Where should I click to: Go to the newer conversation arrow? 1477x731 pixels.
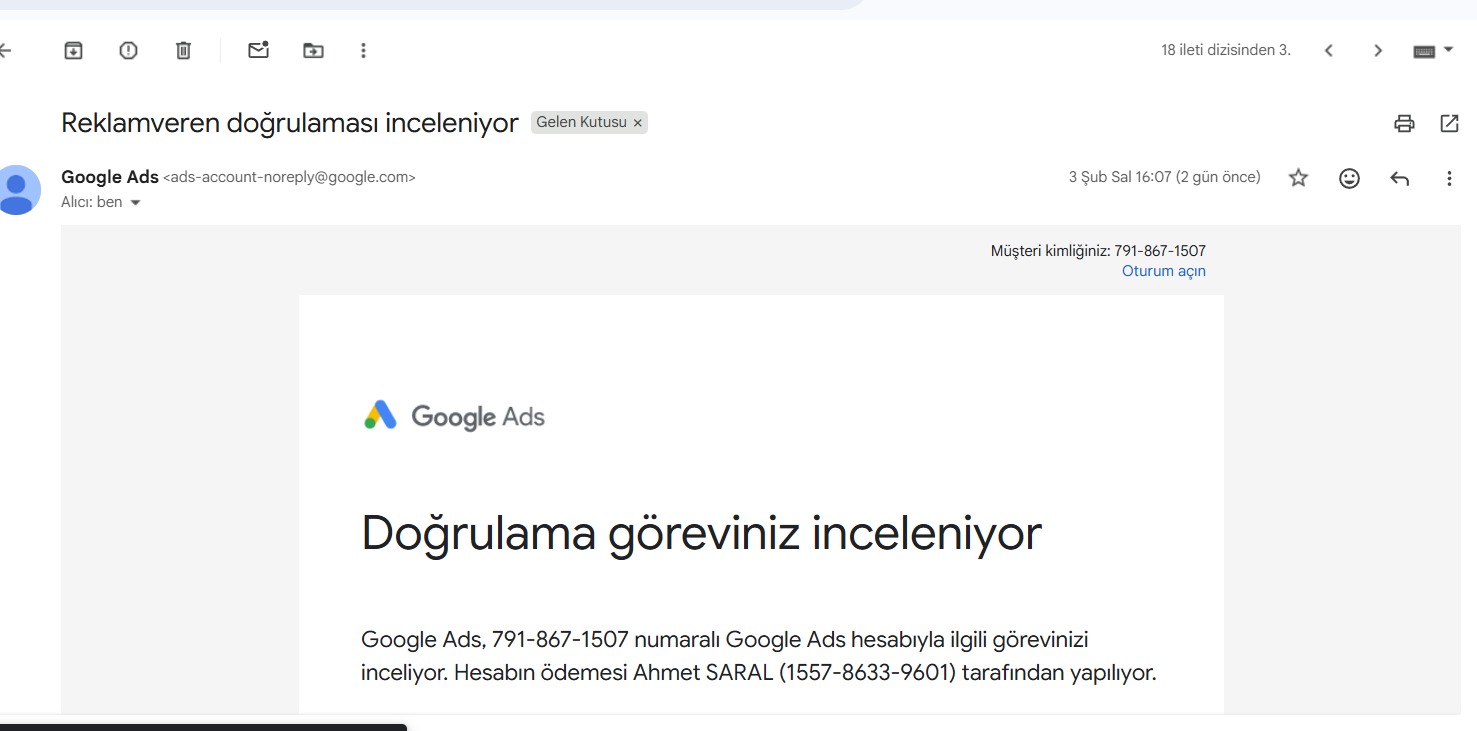tap(1329, 50)
